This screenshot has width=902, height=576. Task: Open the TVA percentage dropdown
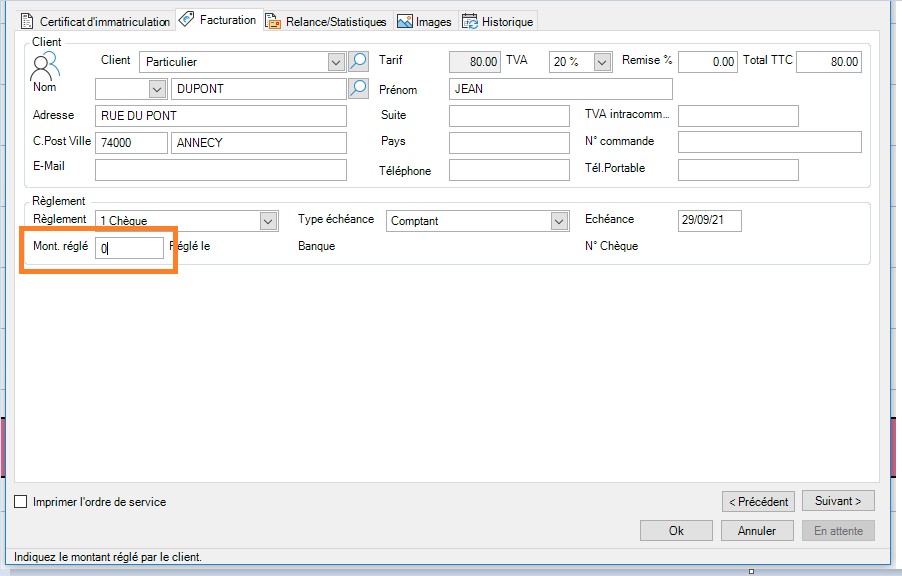601,61
